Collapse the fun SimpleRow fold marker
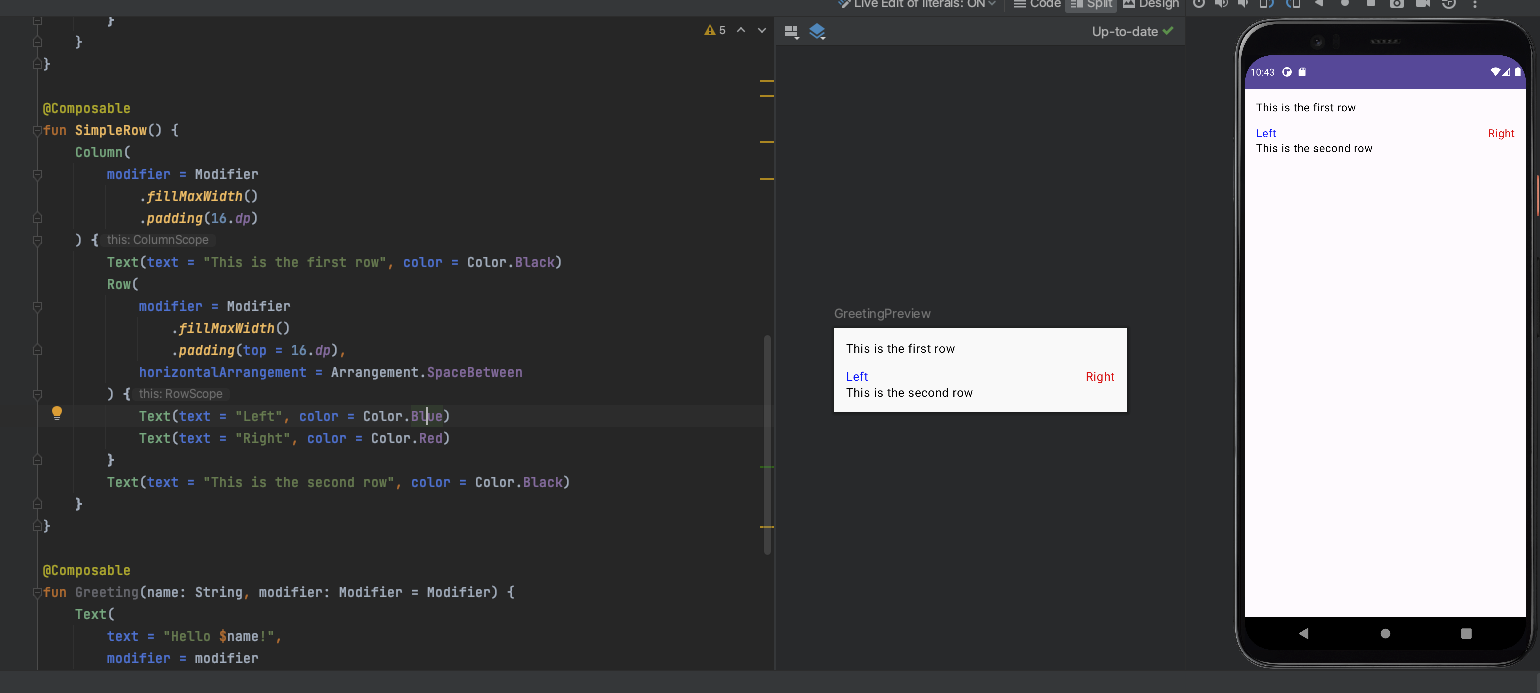The height and width of the screenshot is (693, 1540). click(x=38, y=130)
